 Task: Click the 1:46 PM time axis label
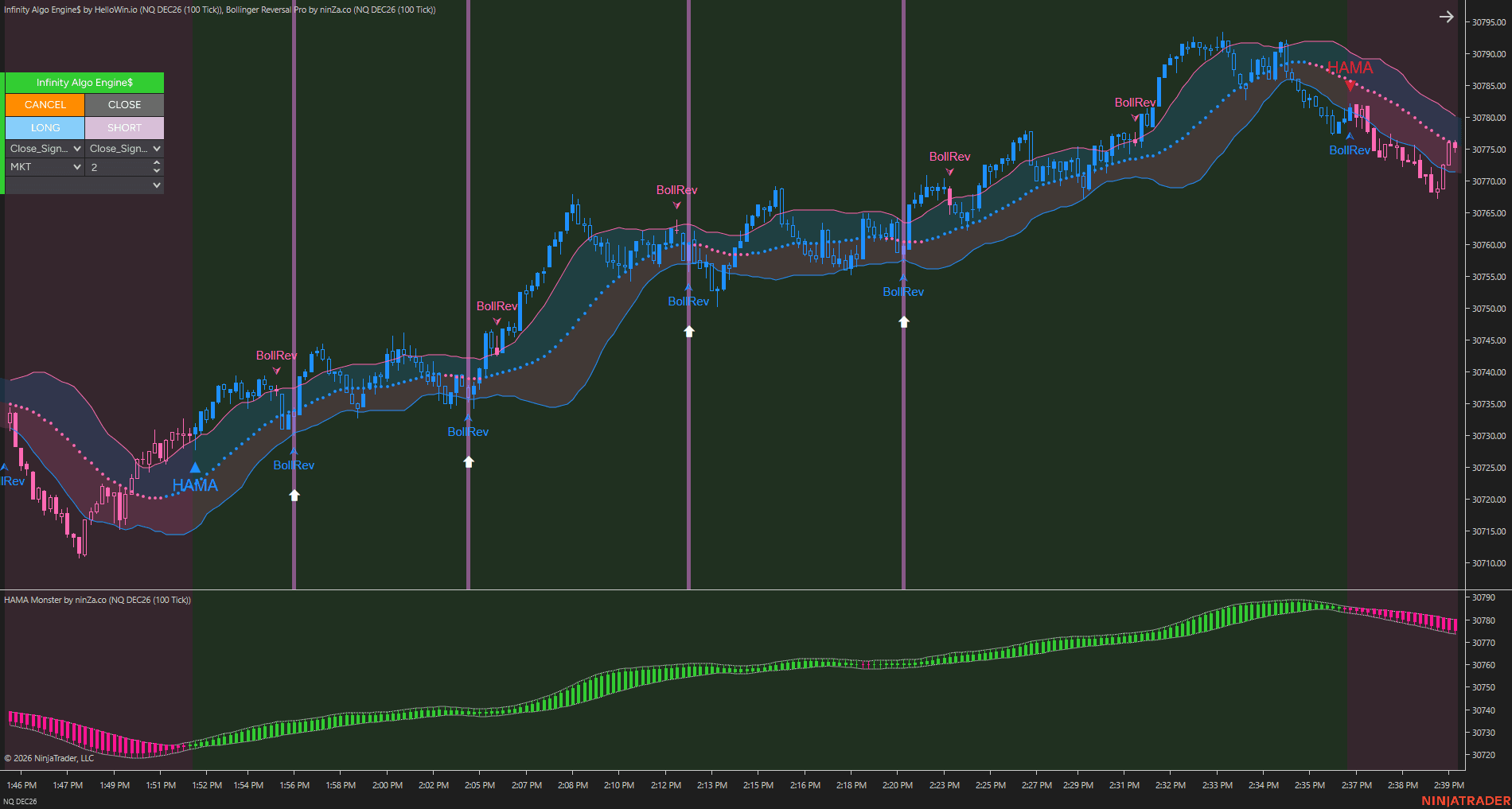[21, 785]
